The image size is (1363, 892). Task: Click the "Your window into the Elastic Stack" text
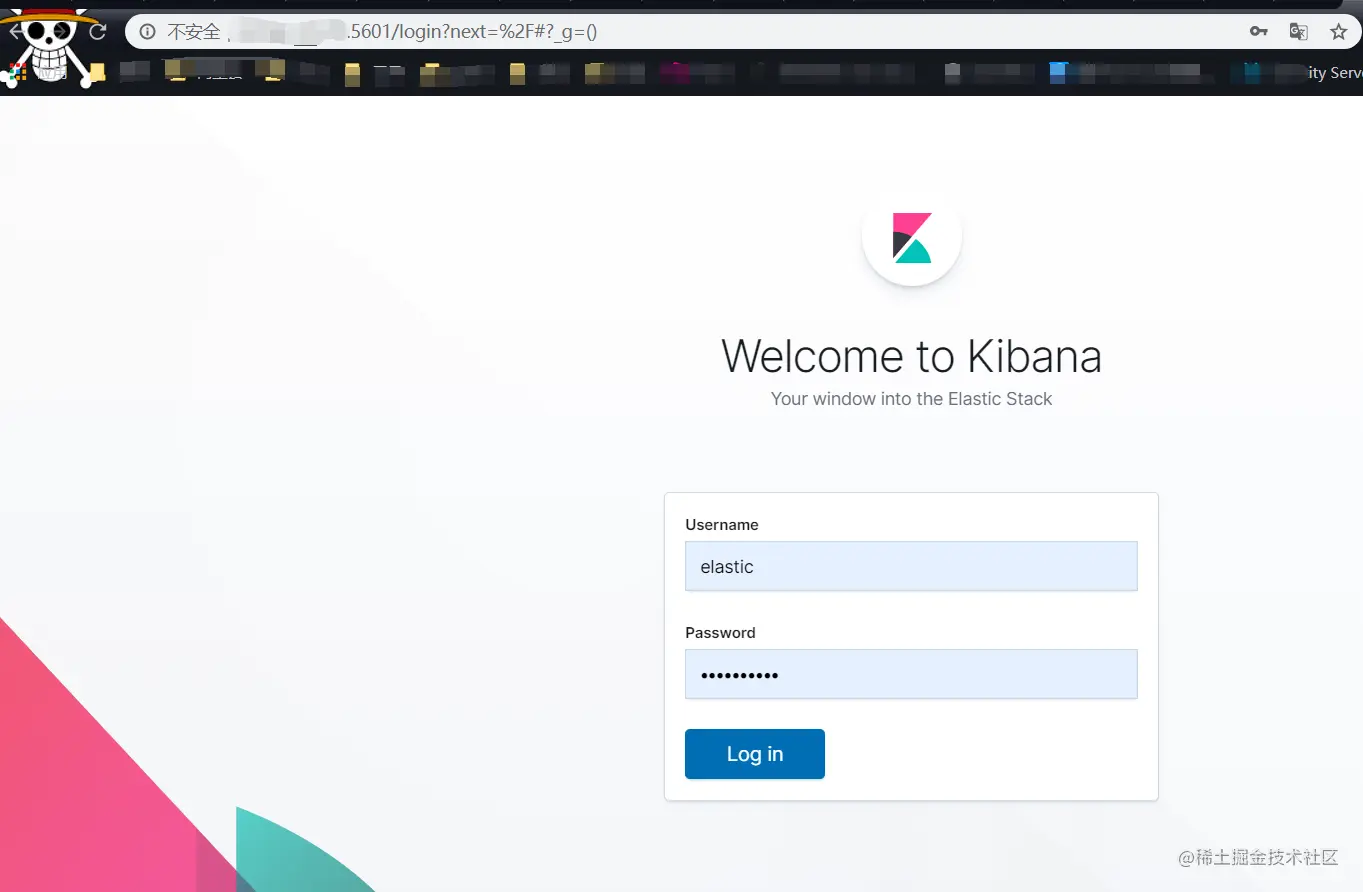(911, 399)
